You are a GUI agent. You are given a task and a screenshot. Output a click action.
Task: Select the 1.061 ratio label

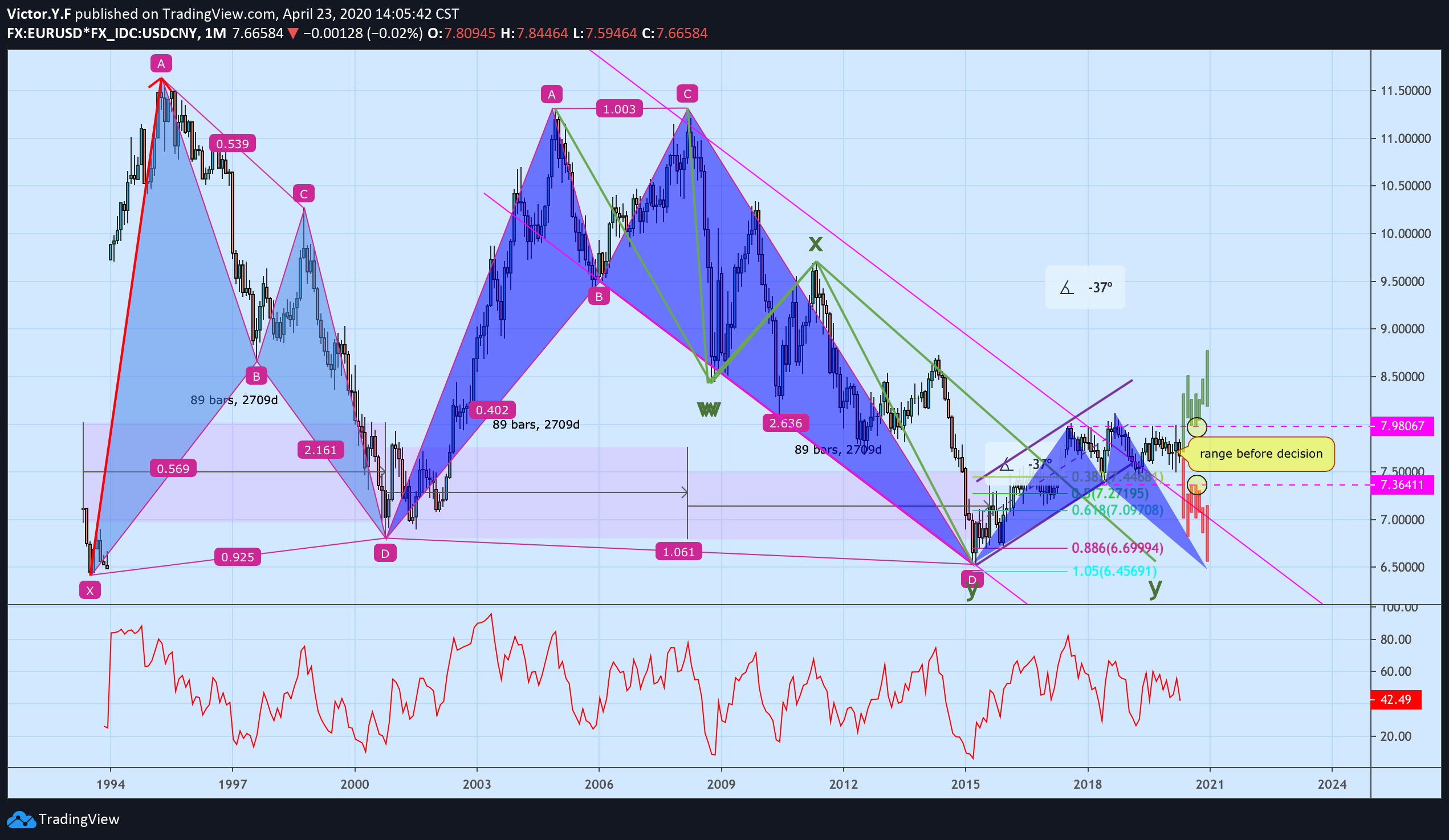tap(678, 552)
